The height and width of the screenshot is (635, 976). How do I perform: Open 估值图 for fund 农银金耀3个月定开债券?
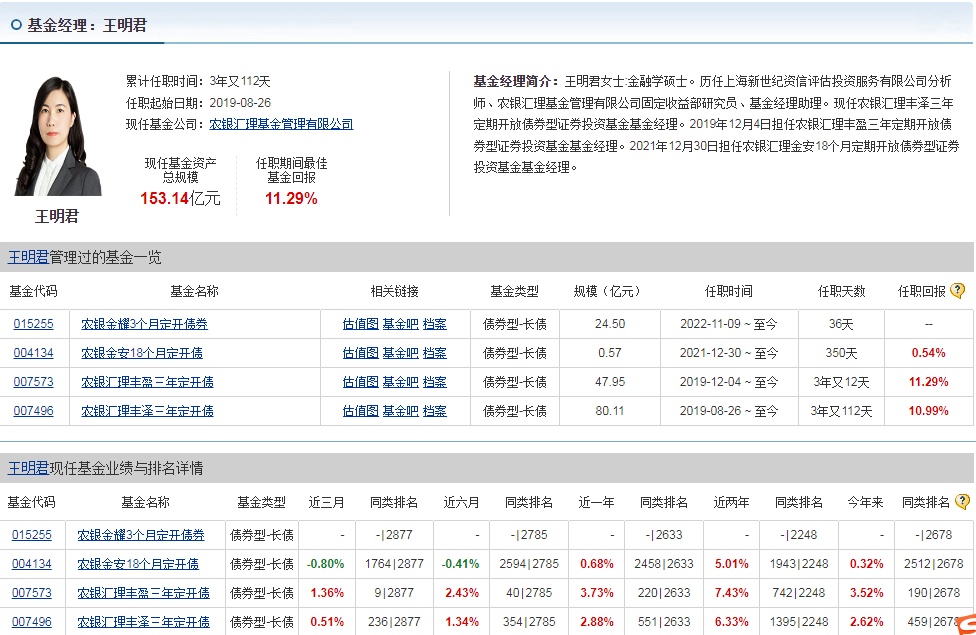coord(360,324)
